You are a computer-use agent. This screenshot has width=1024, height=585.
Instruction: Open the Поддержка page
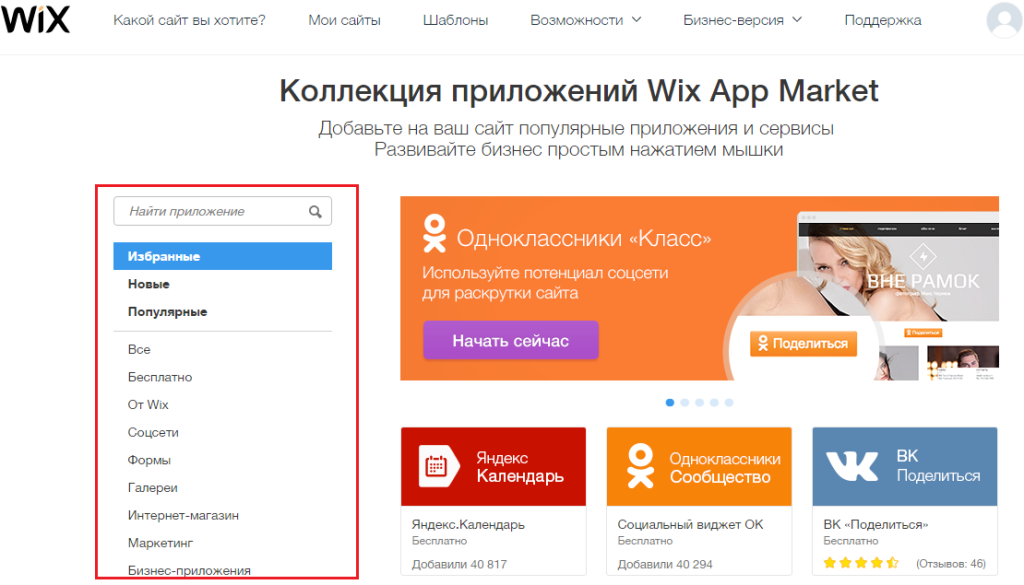coord(883,20)
